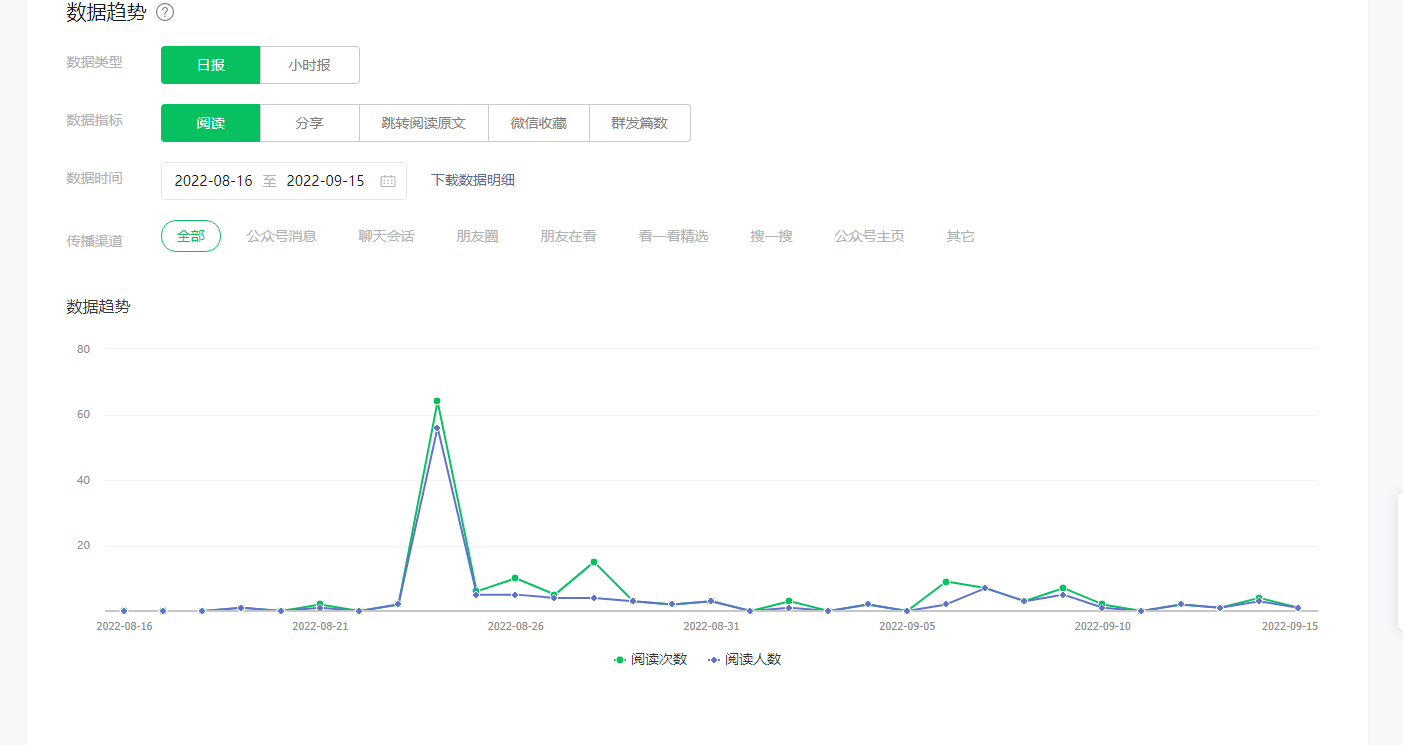Switch to the 微信收藏 metric
This screenshot has height=745, width=1403.
click(539, 123)
